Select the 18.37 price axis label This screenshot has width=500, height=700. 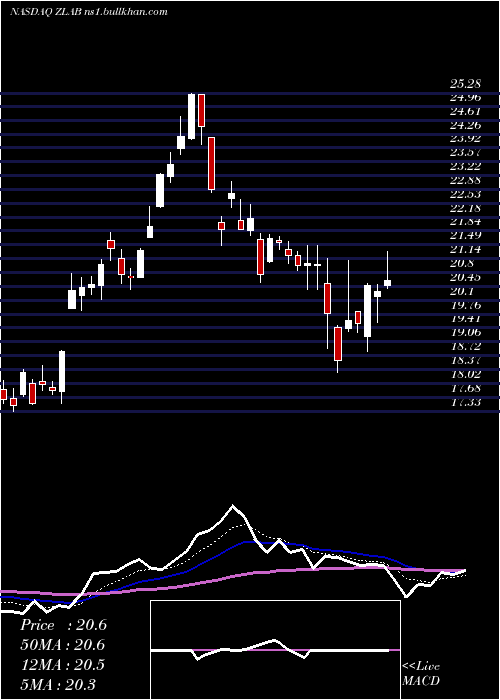tap(464, 360)
